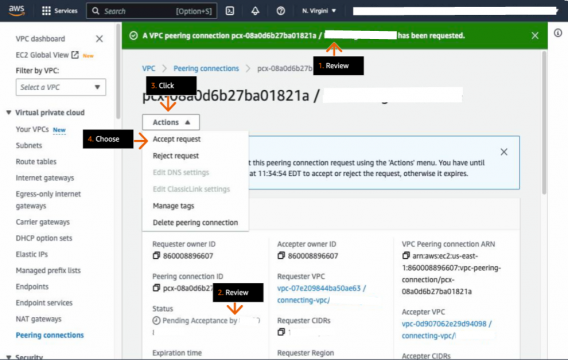Open Elastic IPs in sidebar
568x360 pixels.
(32, 254)
